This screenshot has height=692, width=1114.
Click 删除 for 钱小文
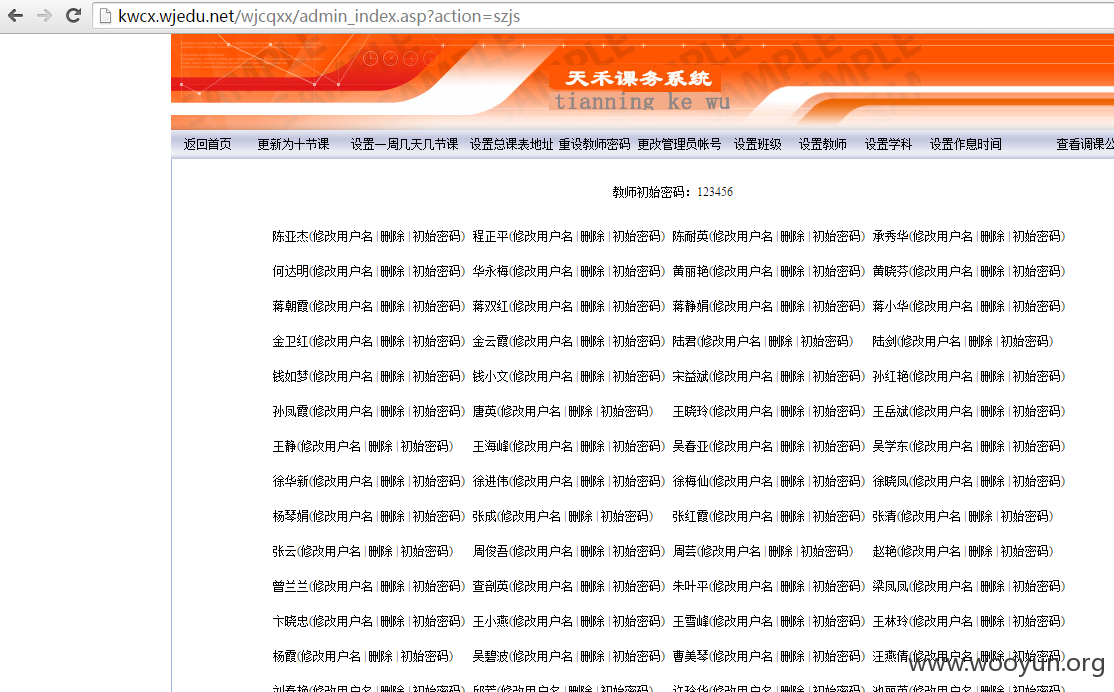point(593,376)
